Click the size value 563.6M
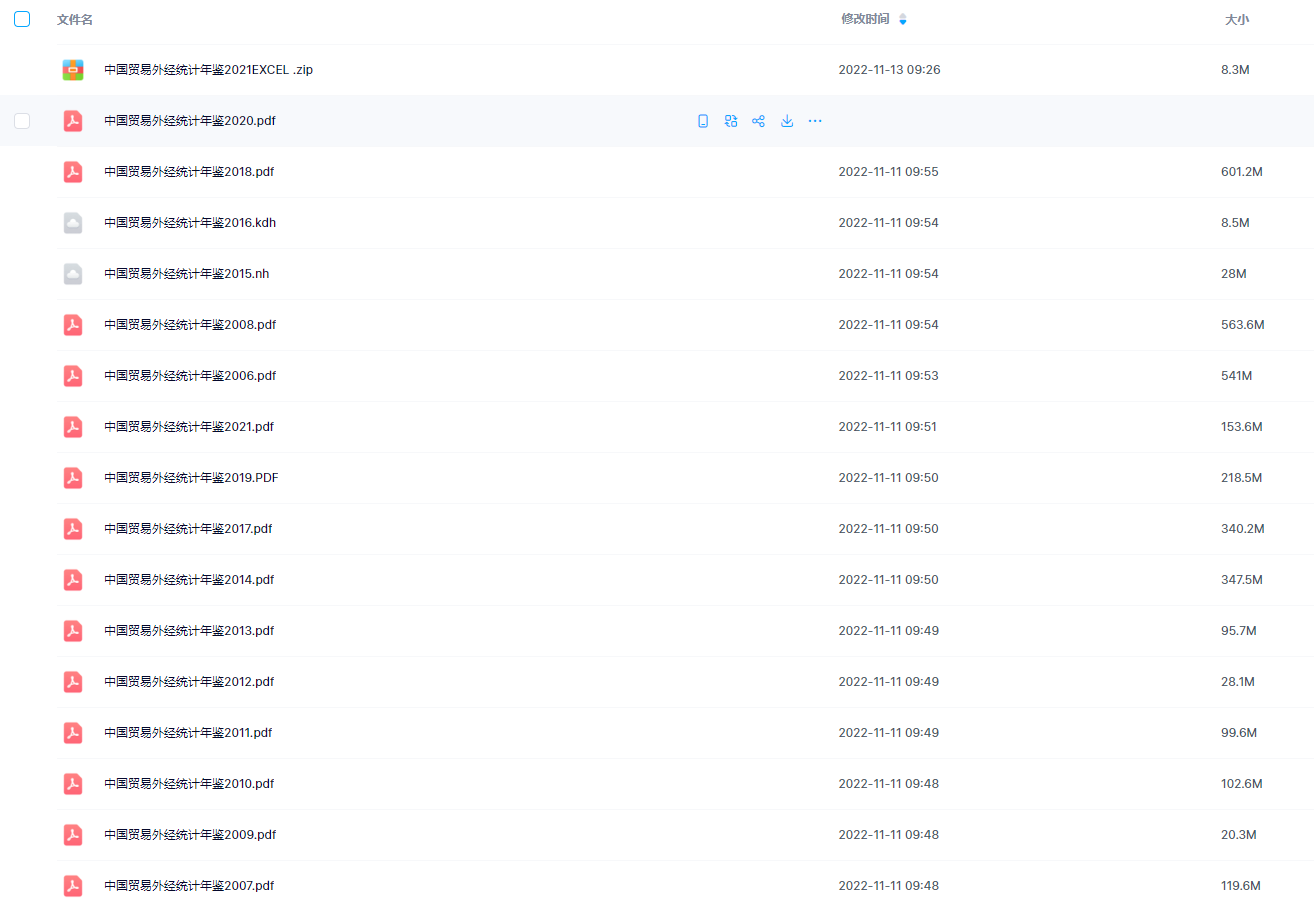 pos(1243,325)
